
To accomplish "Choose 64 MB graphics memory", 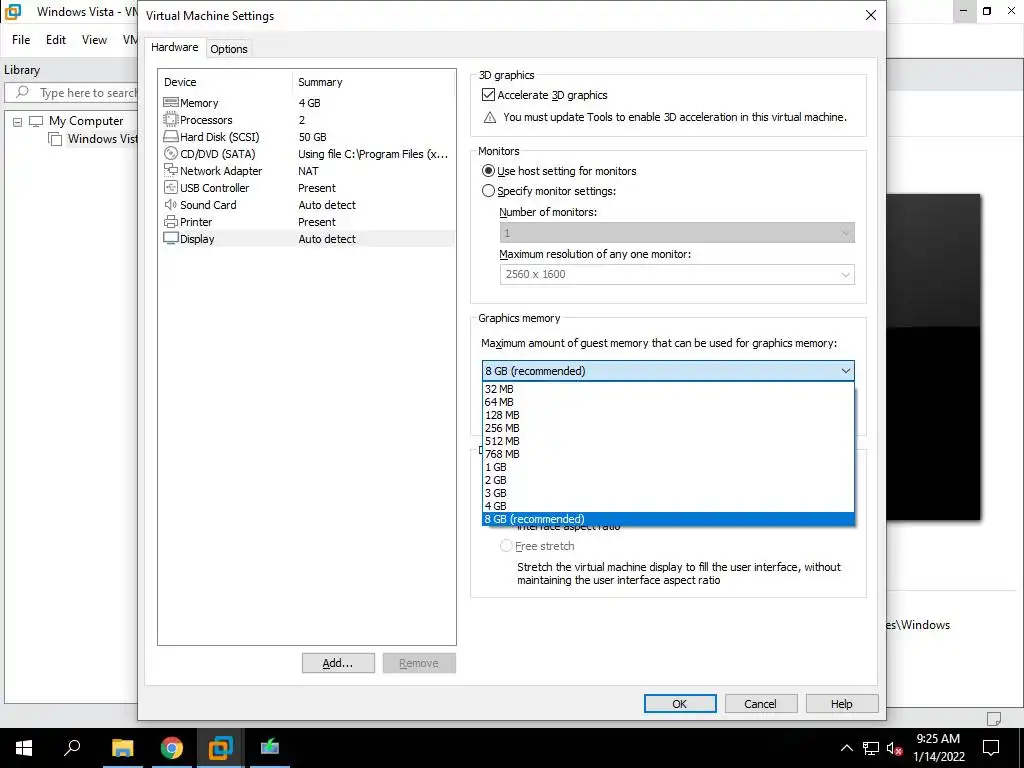I will (668, 402).
